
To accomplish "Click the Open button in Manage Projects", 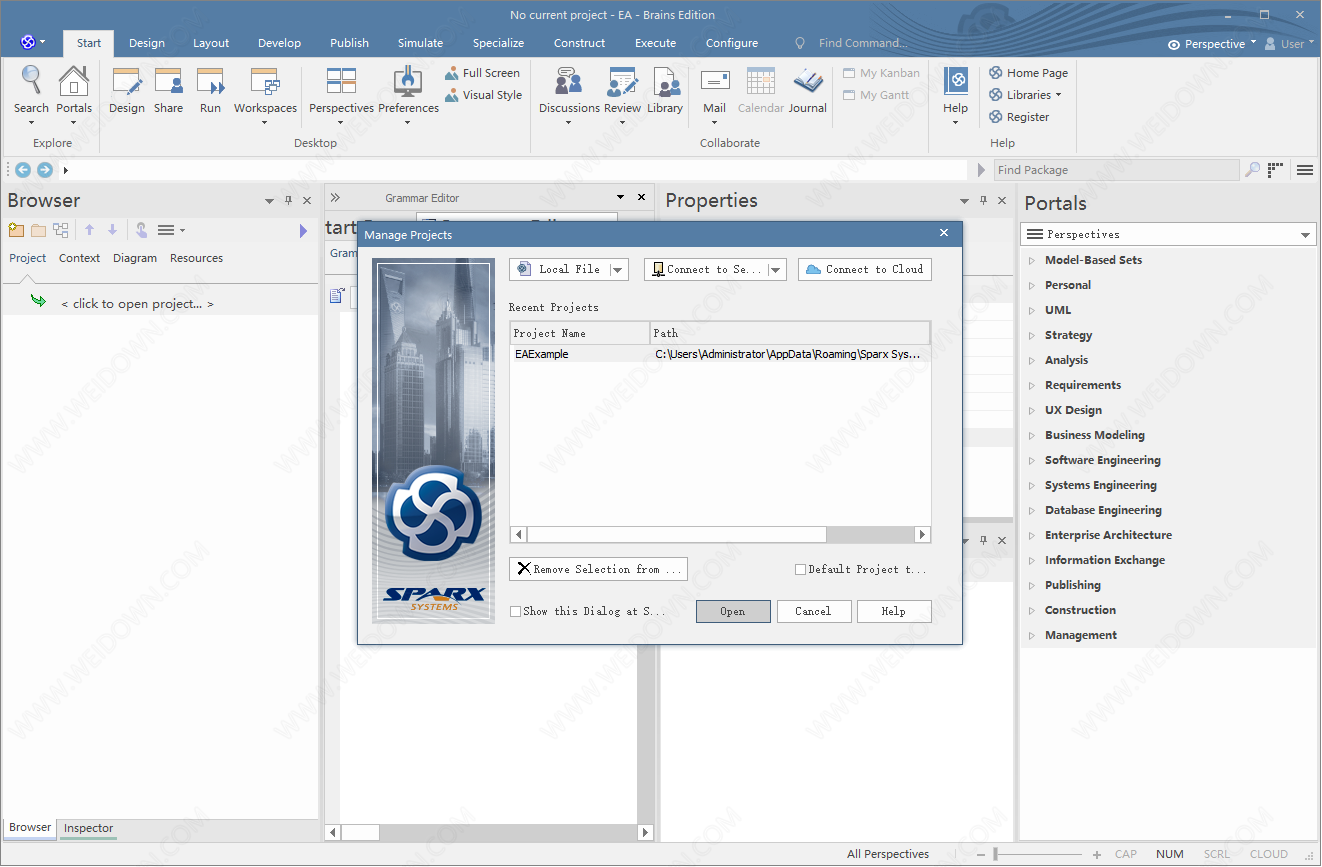I will (733, 611).
